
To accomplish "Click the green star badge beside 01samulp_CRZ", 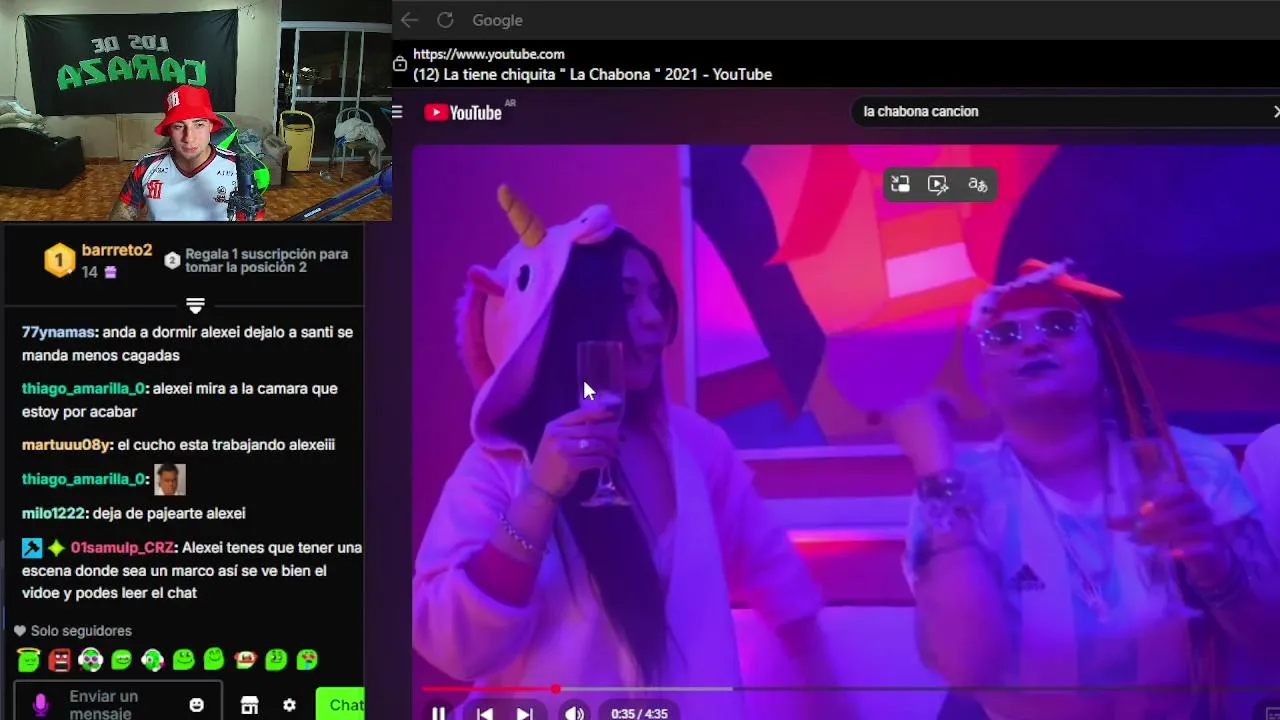I will [x=56, y=548].
